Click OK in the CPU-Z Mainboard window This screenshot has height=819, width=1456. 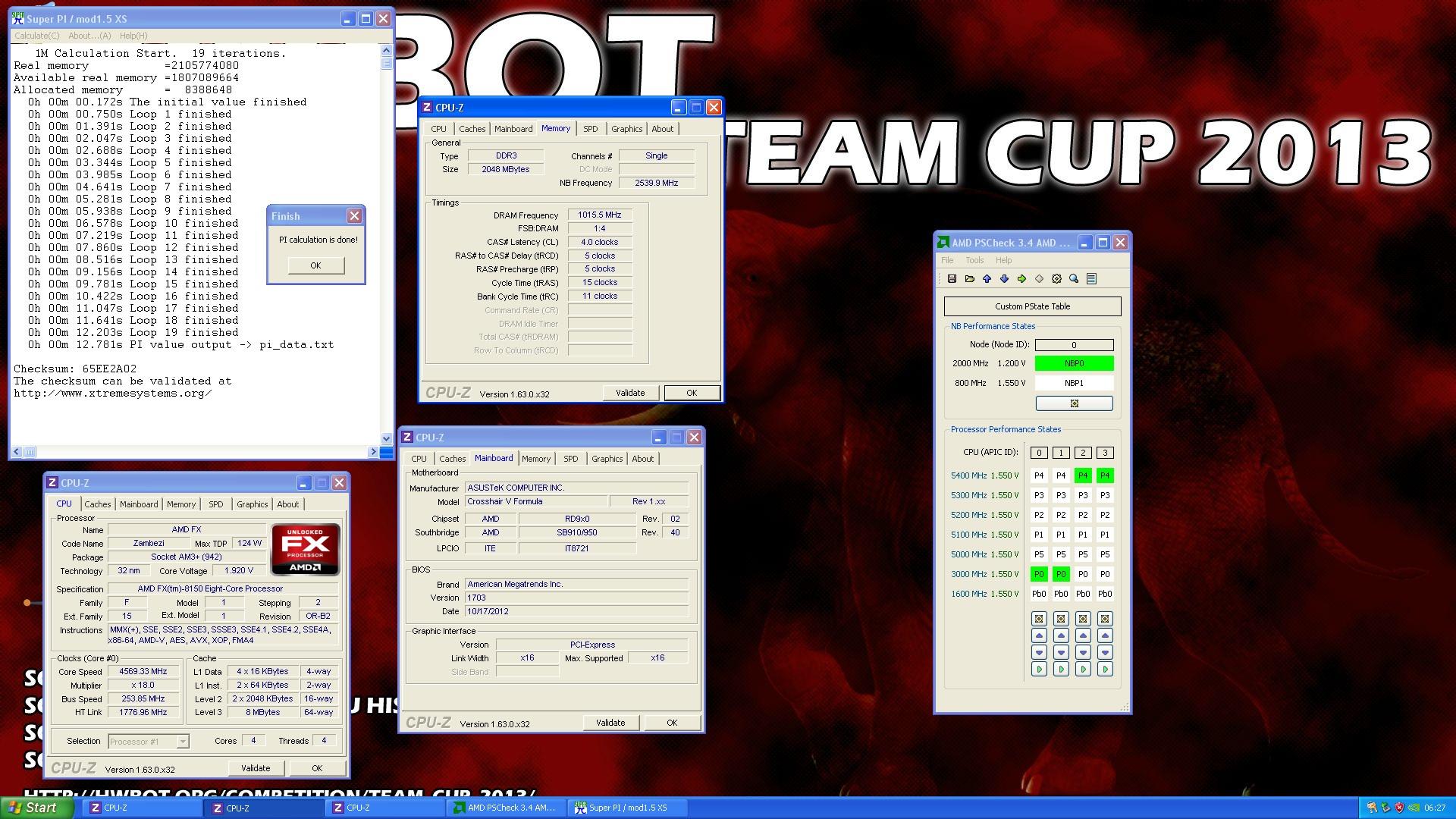(672, 723)
